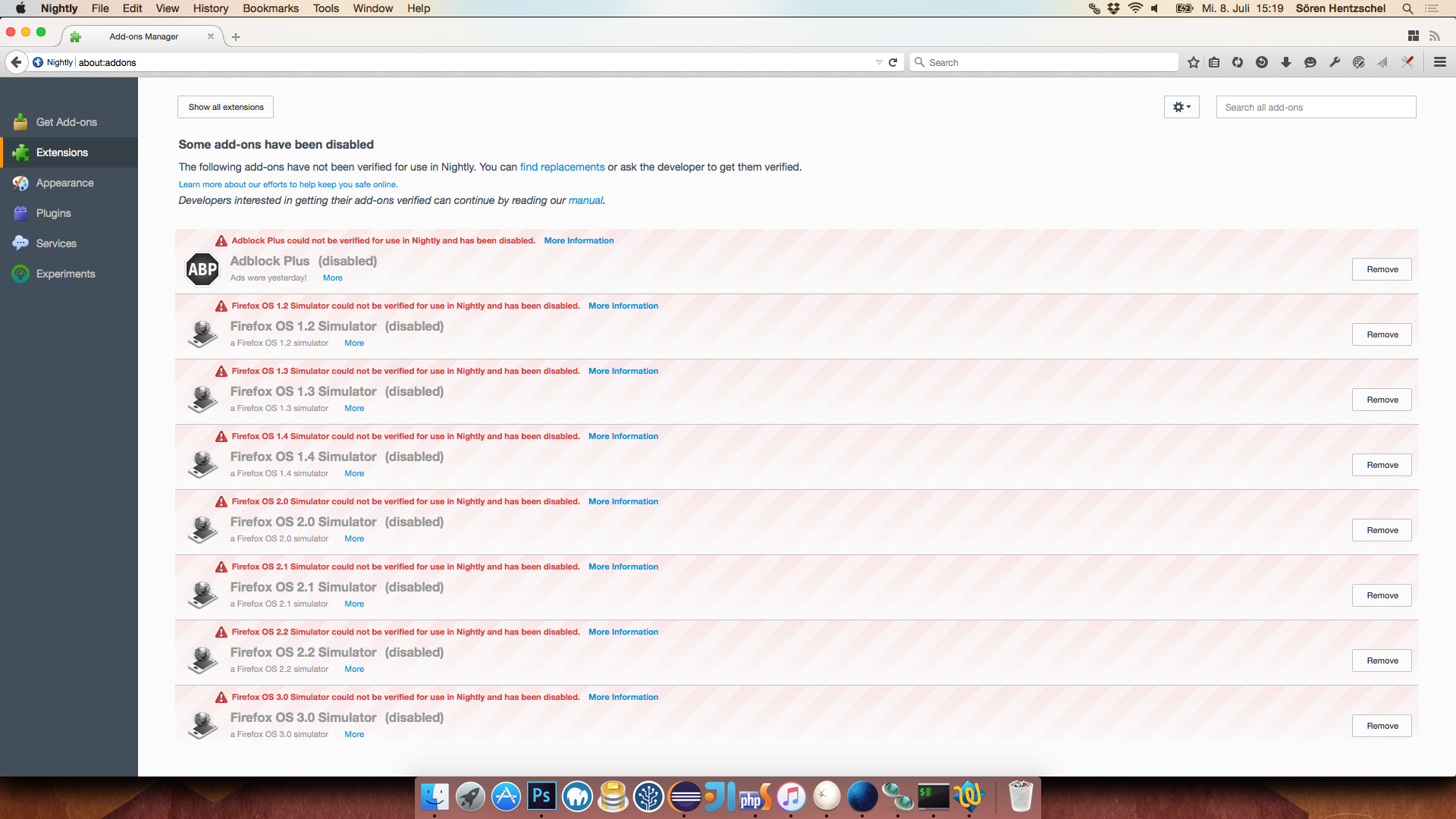The height and width of the screenshot is (819, 1456).
Task: Expand the URL bar history dropdown
Action: pos(879,62)
